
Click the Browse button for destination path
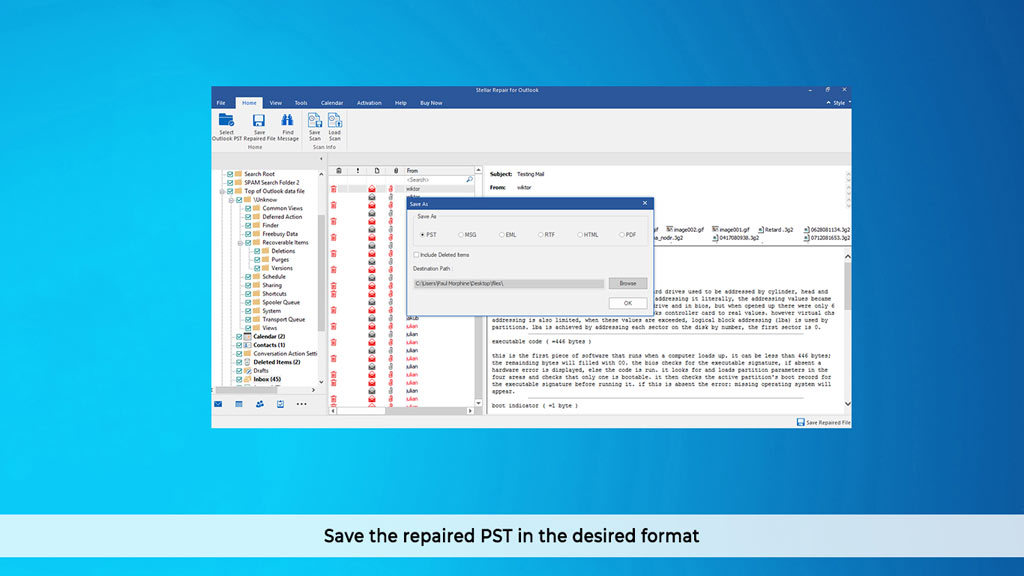(627, 284)
